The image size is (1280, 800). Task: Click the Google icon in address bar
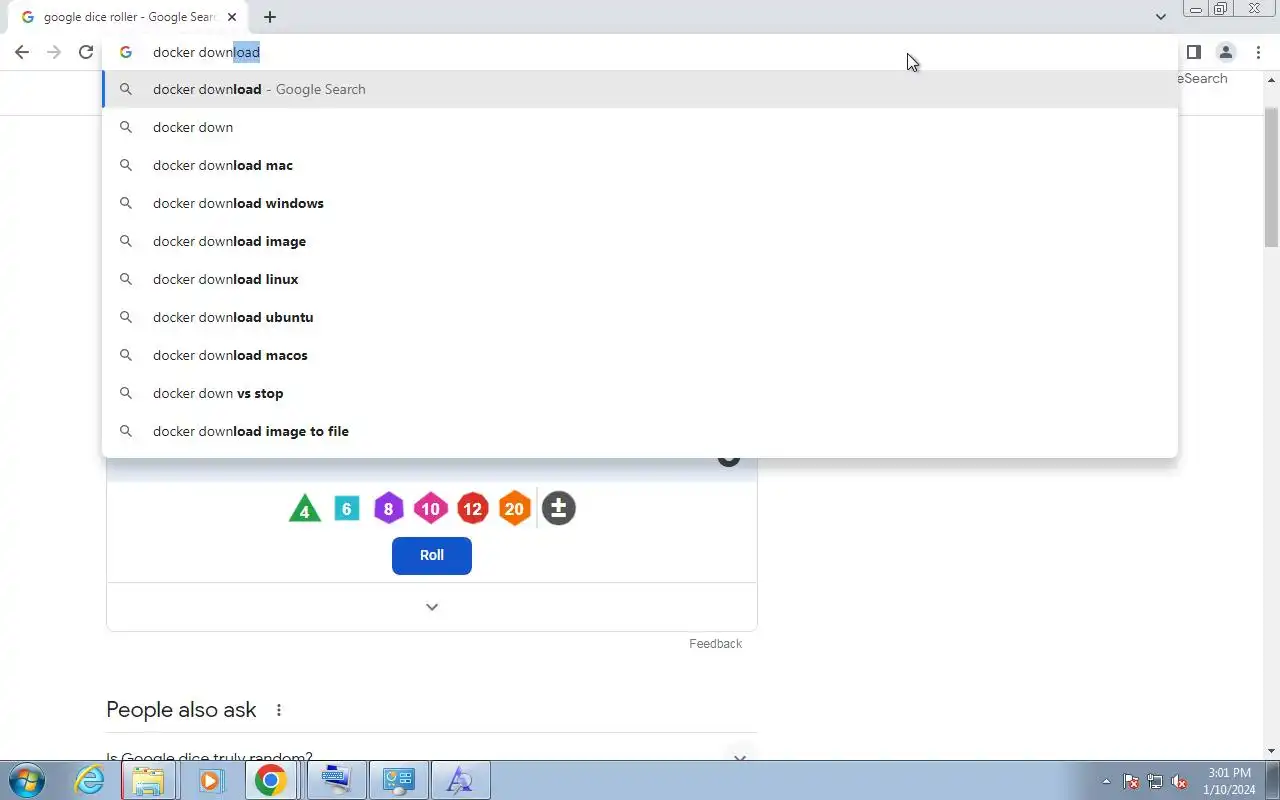coord(126,52)
